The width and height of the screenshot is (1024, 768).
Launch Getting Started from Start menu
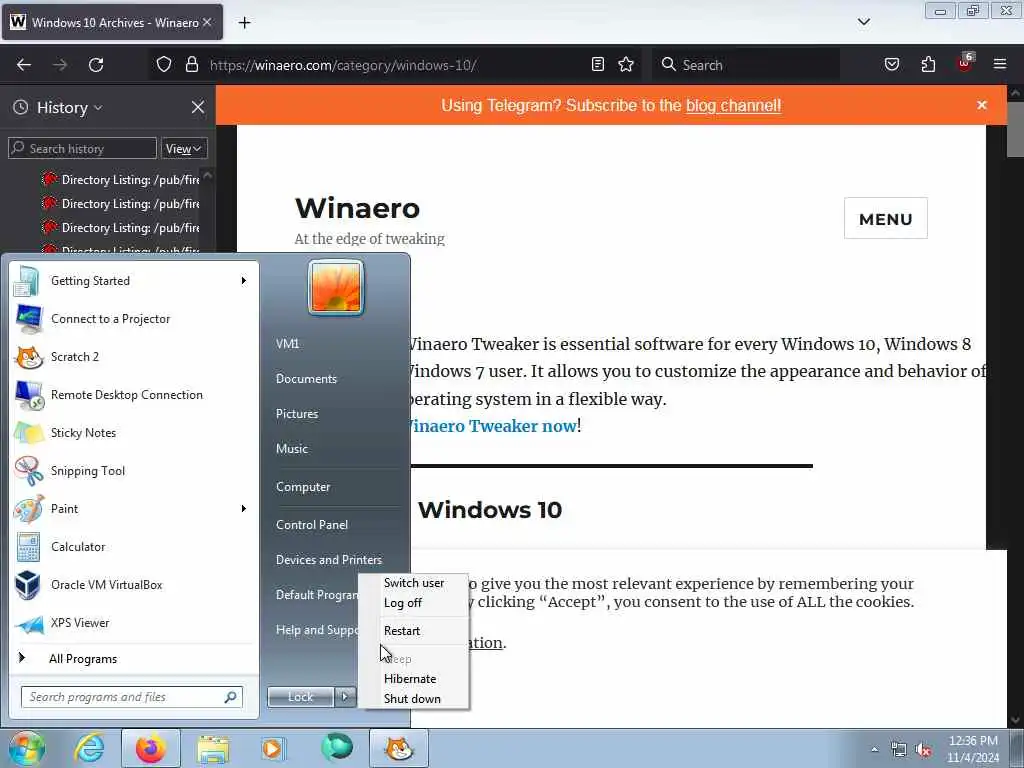(x=133, y=281)
